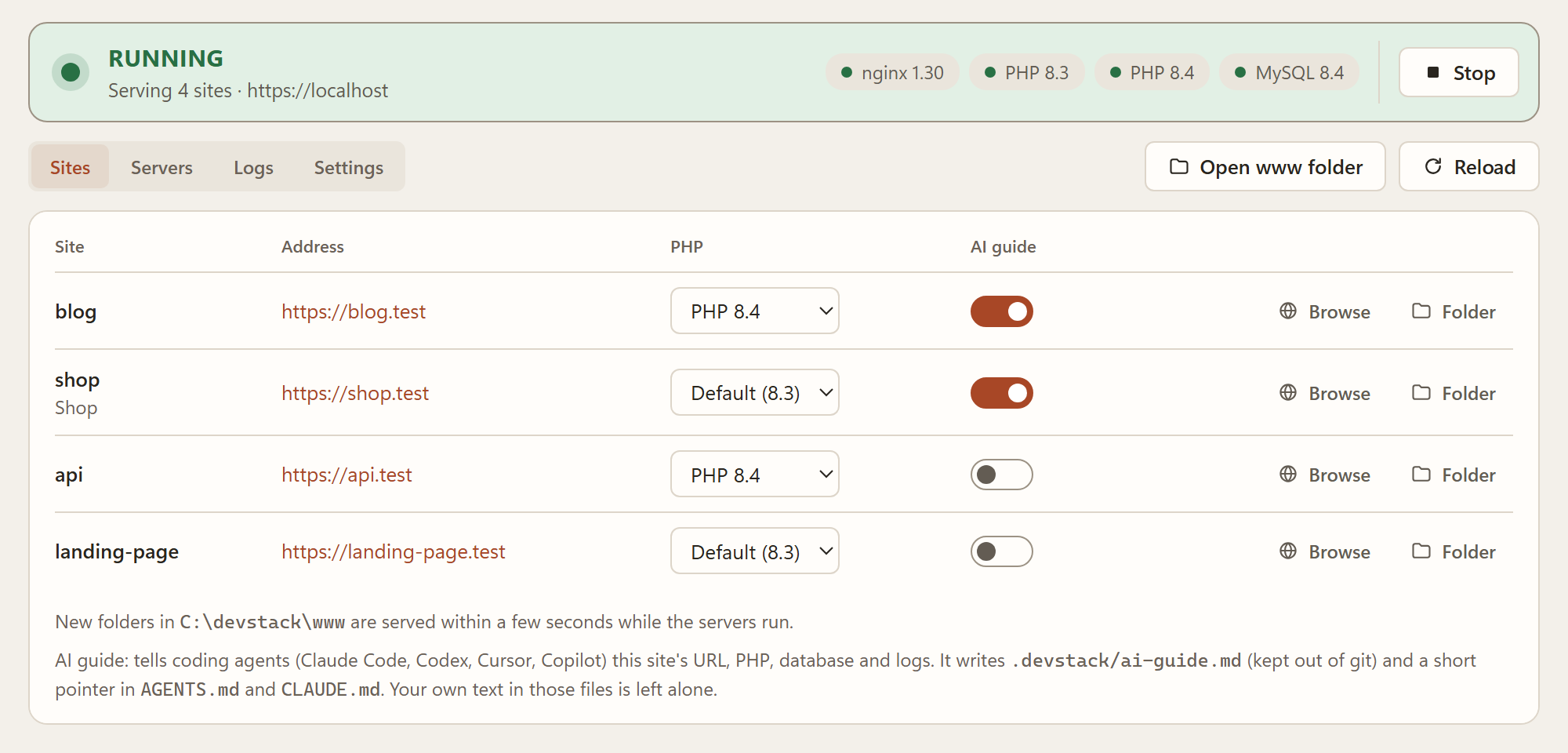Stop the running servers

point(1458,72)
